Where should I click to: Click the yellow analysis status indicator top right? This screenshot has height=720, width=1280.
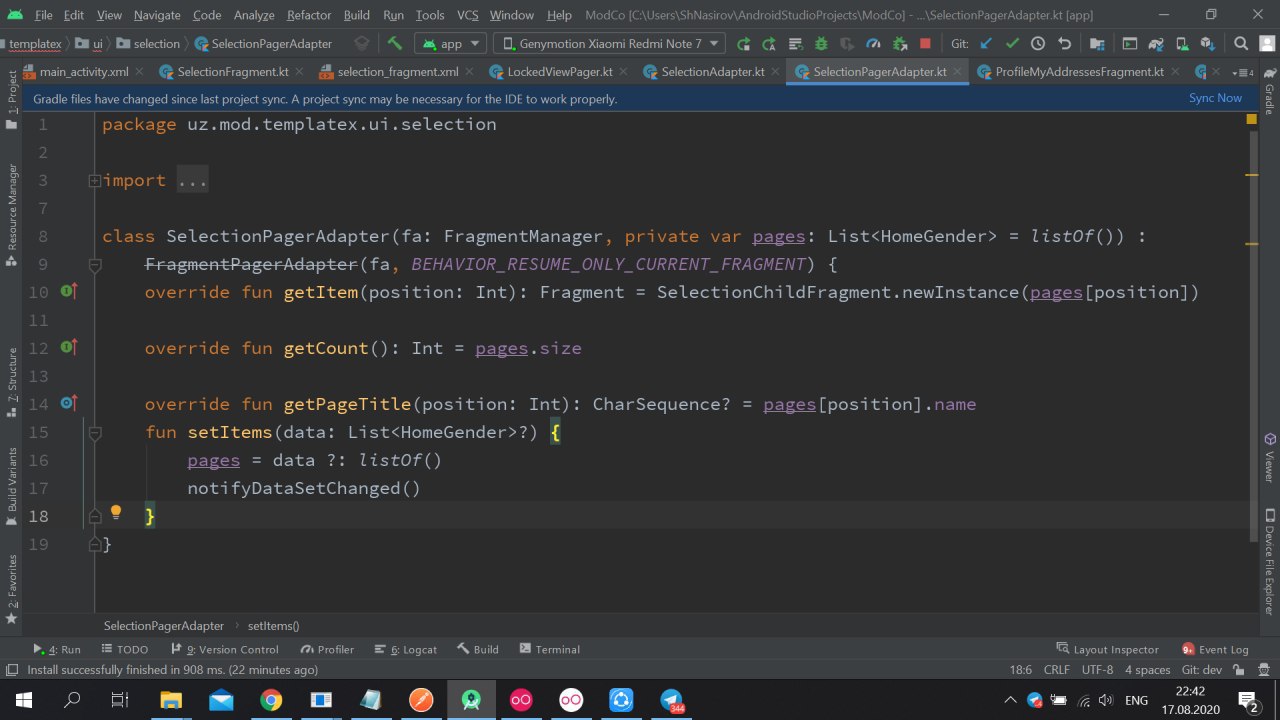[x=1251, y=119]
